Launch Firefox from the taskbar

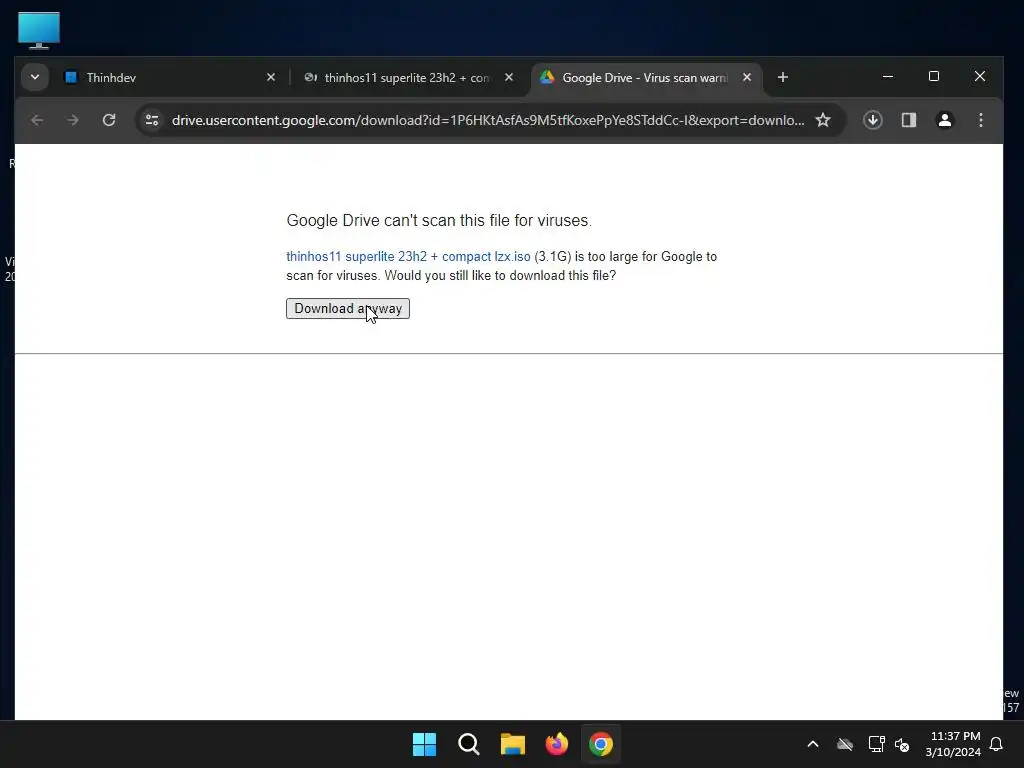[556, 744]
